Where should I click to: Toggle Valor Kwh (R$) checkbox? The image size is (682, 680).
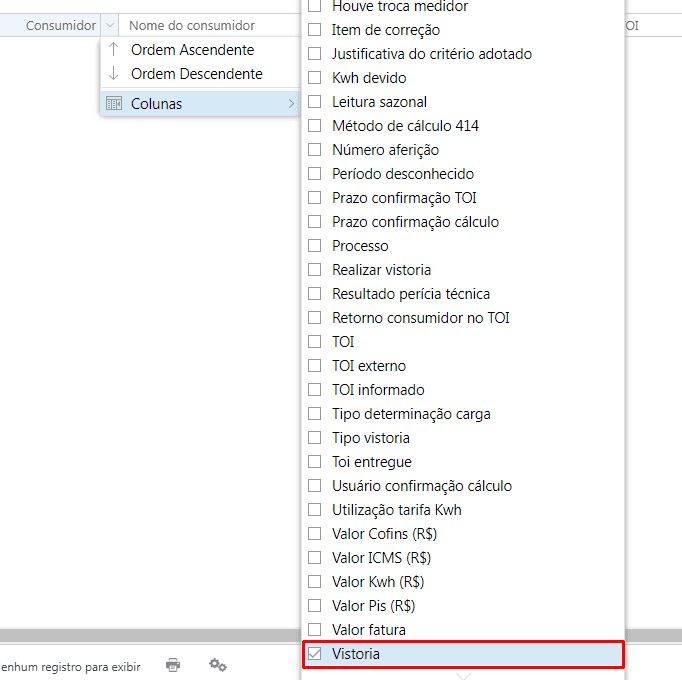314,581
